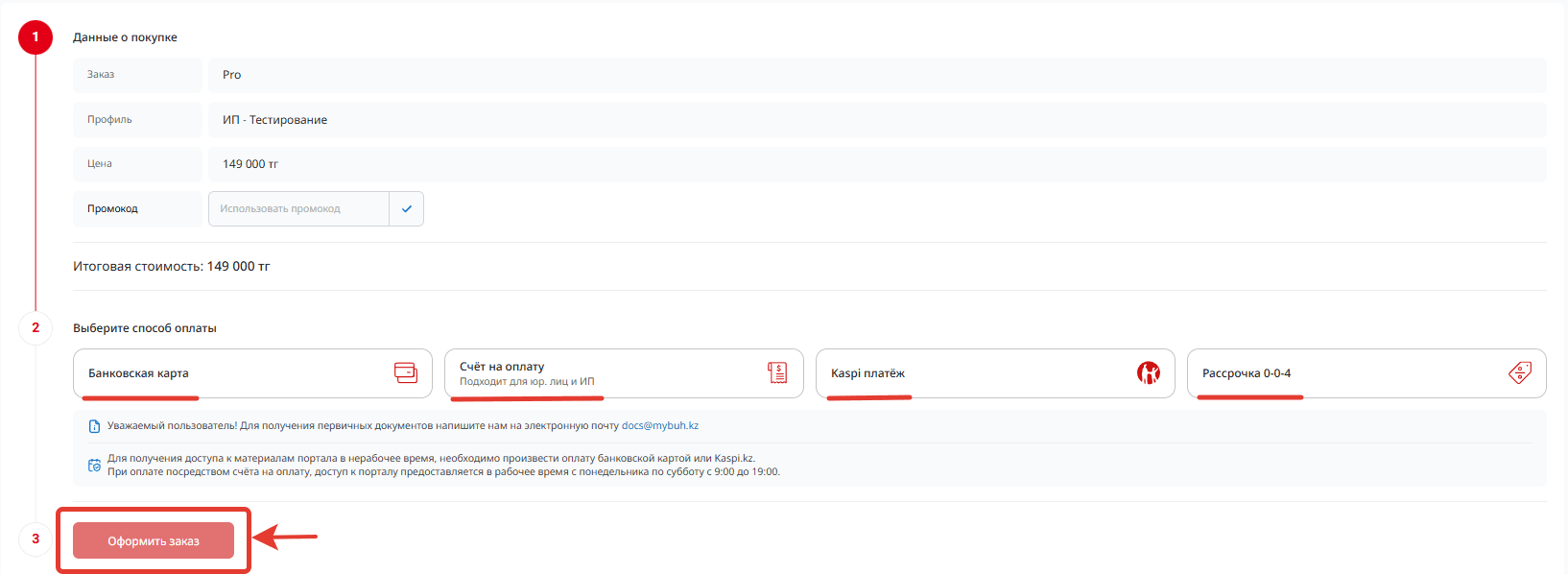
Task: Click the ИП - Тестирование profile field
Action: (x=876, y=120)
